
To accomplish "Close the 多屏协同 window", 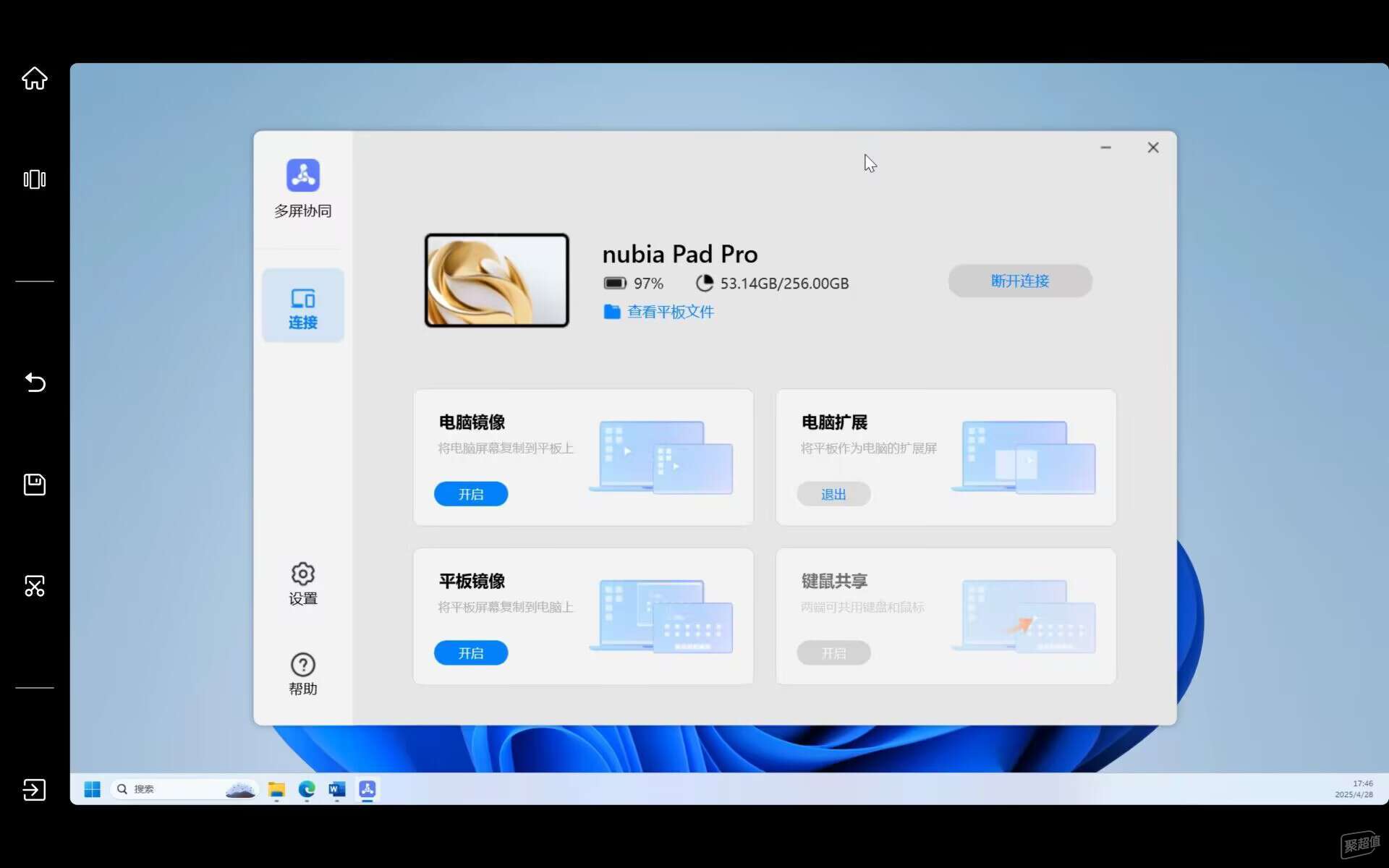I will 1153,148.
